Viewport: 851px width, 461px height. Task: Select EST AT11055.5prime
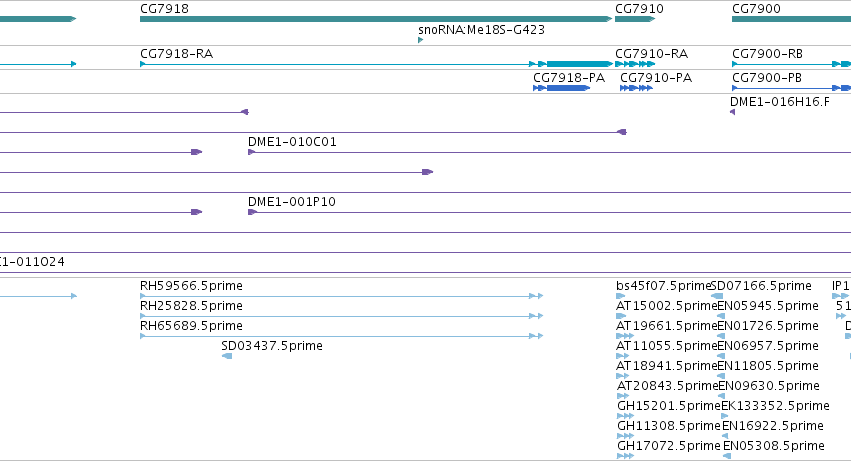click(667, 346)
